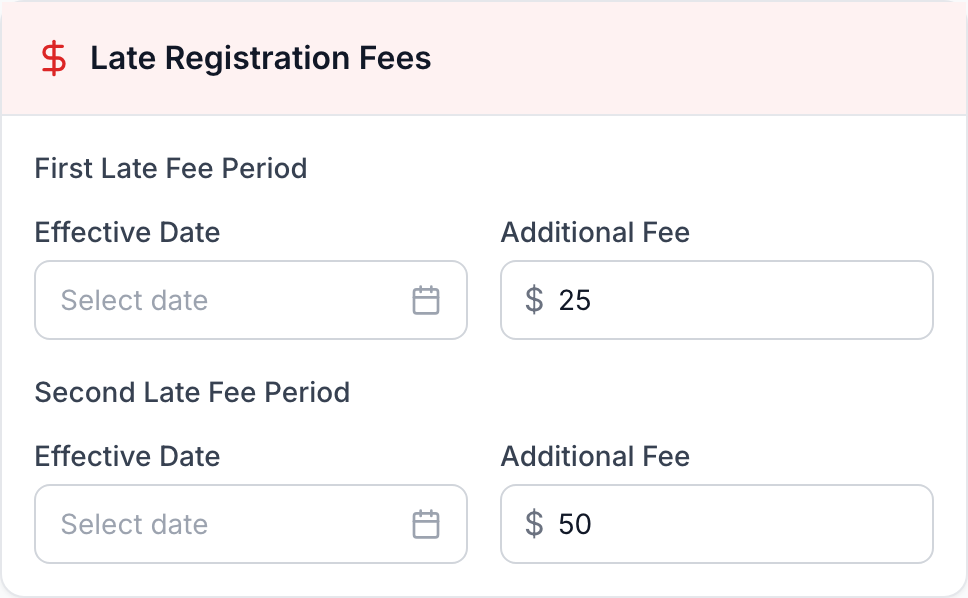Click the "Late Registration Fees" heading
This screenshot has width=968, height=598.
[260, 58]
